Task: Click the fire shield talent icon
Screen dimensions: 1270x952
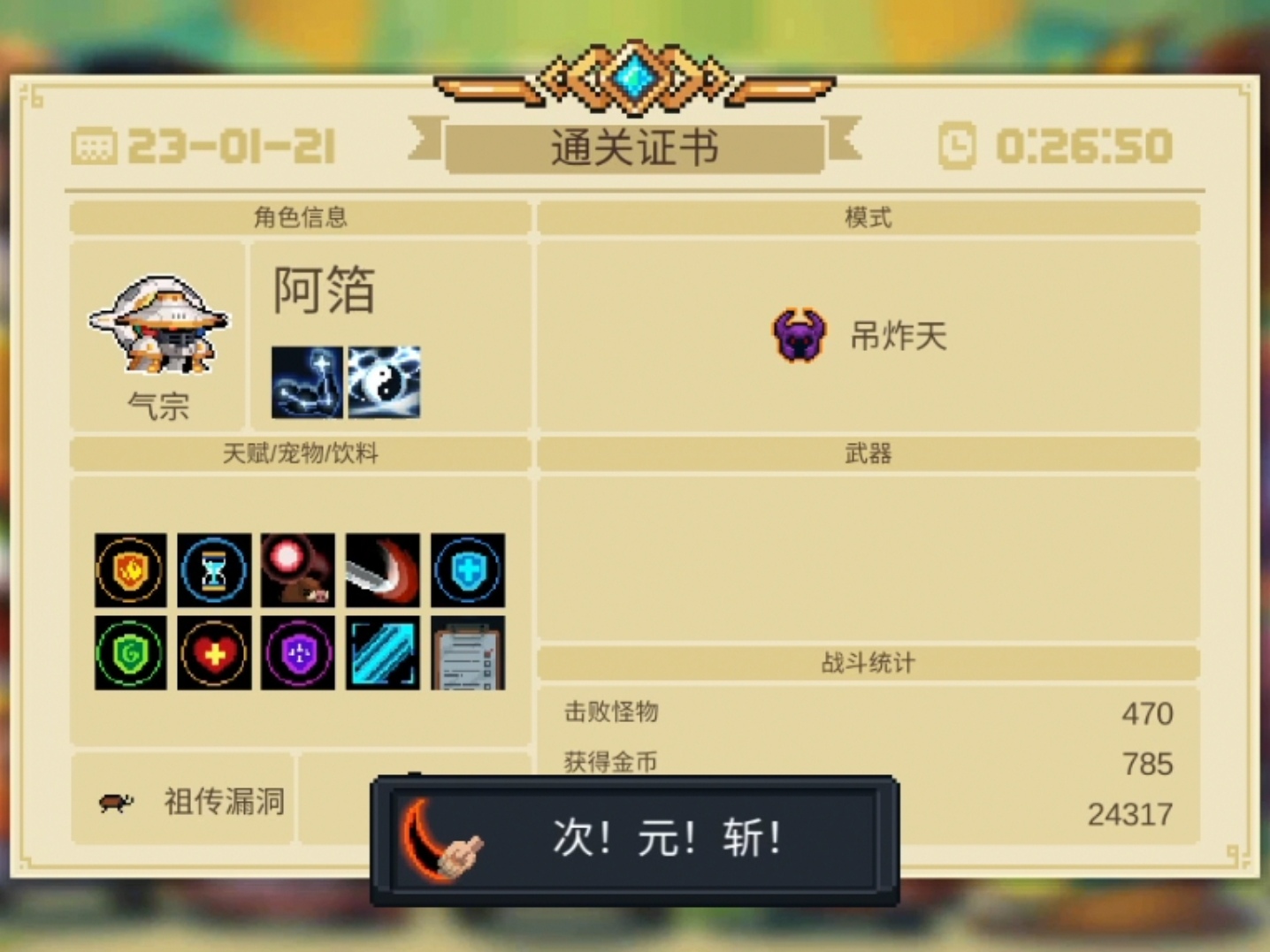Action: [130, 570]
